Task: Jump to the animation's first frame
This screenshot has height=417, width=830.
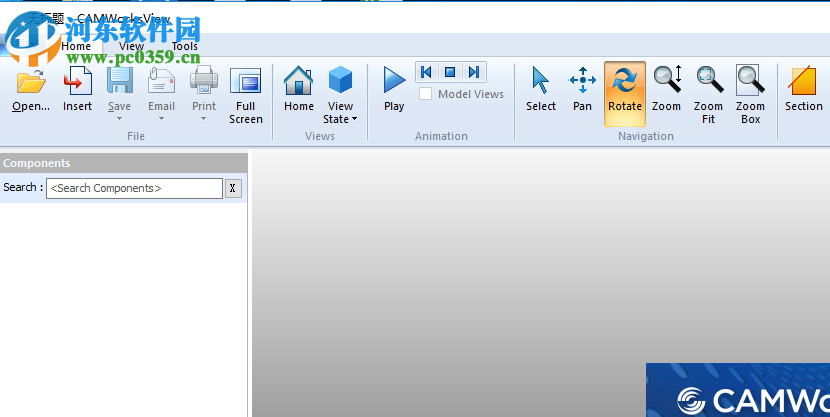Action: tap(427, 72)
